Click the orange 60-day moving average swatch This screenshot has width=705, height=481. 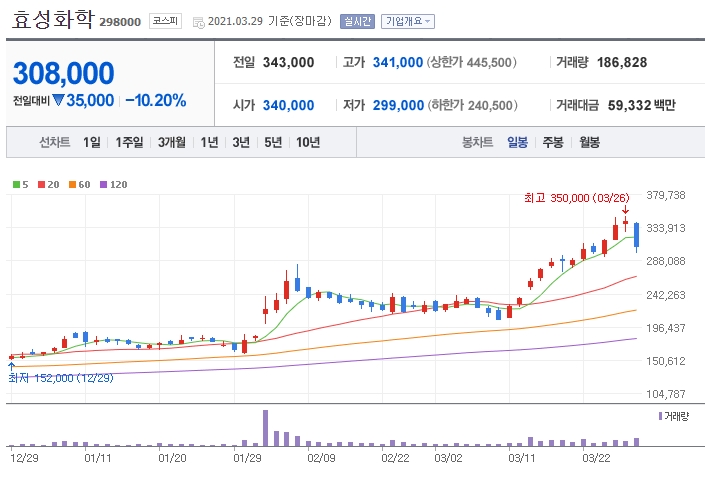tap(72, 184)
